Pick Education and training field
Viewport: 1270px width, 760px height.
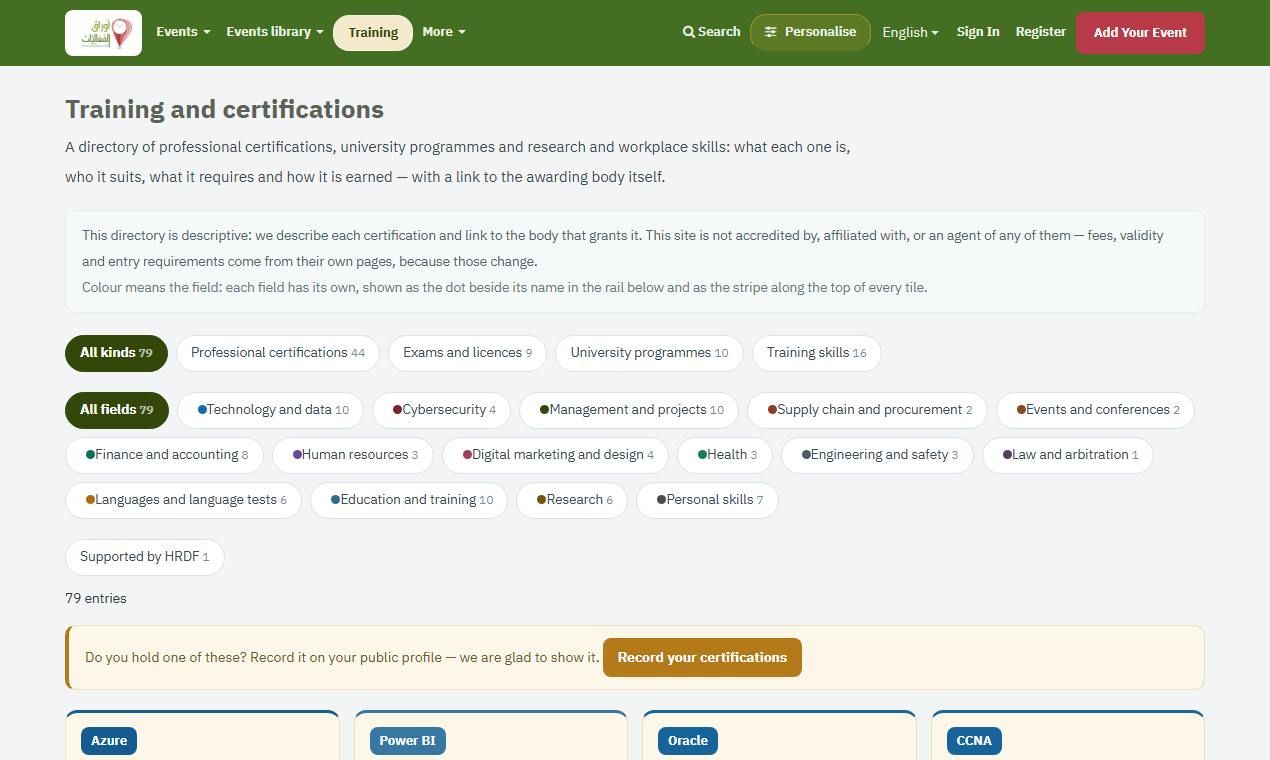(x=409, y=500)
